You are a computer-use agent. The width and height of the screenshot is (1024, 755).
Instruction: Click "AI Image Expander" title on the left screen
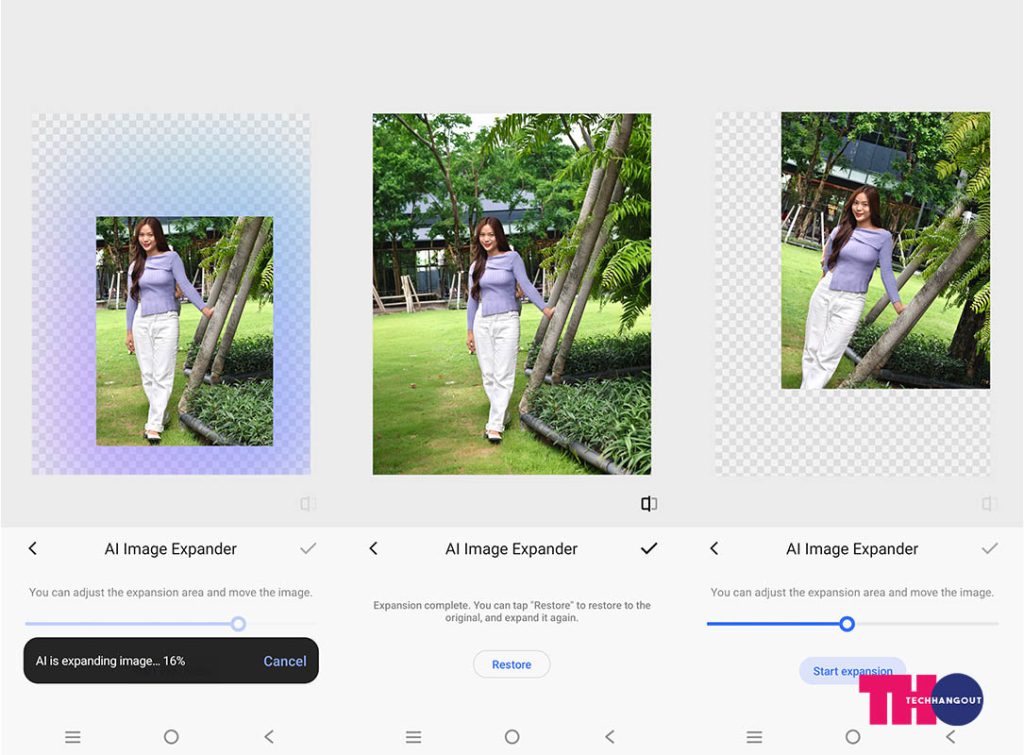[170, 549]
